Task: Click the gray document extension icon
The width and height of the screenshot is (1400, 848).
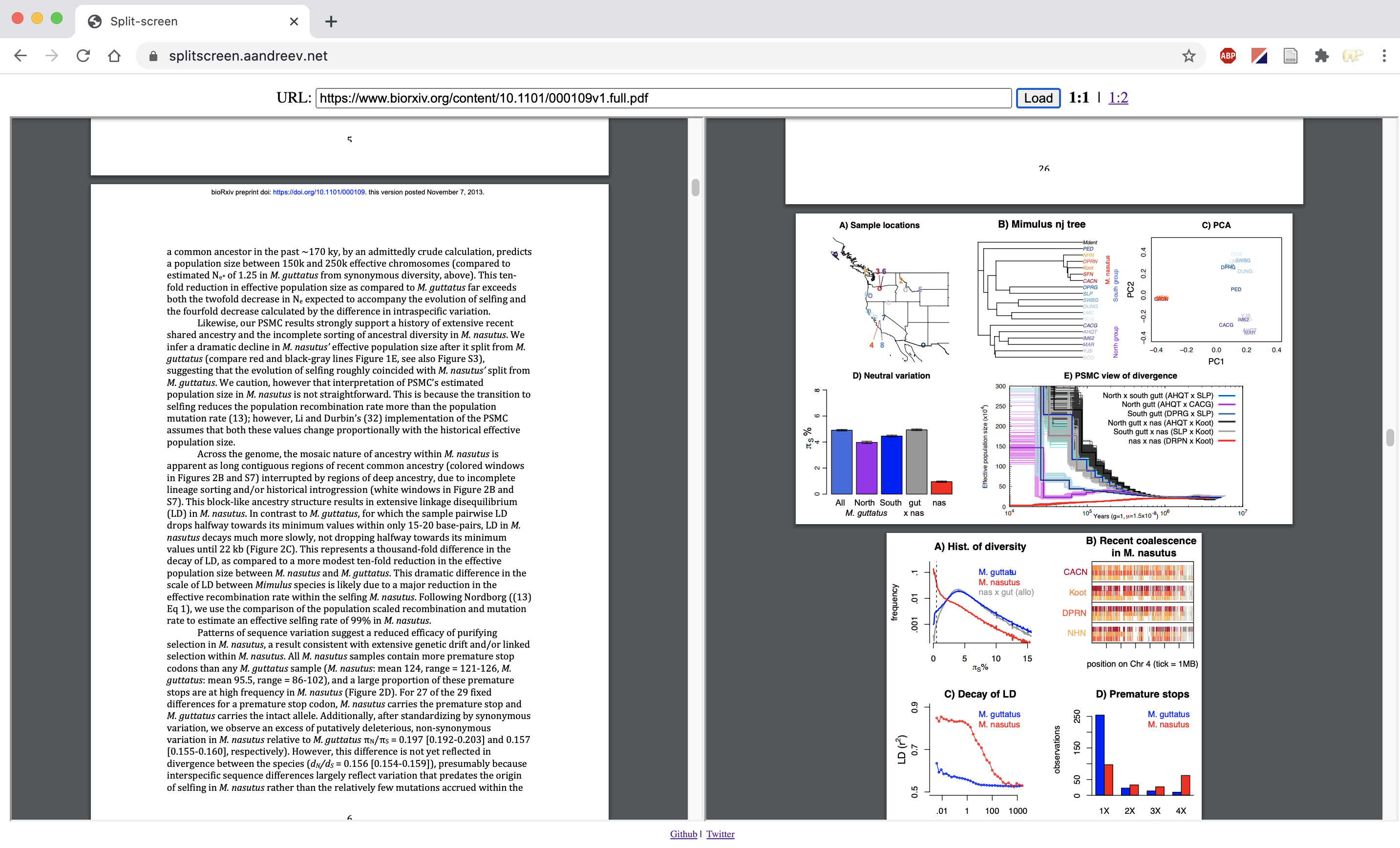Action: click(x=1290, y=56)
